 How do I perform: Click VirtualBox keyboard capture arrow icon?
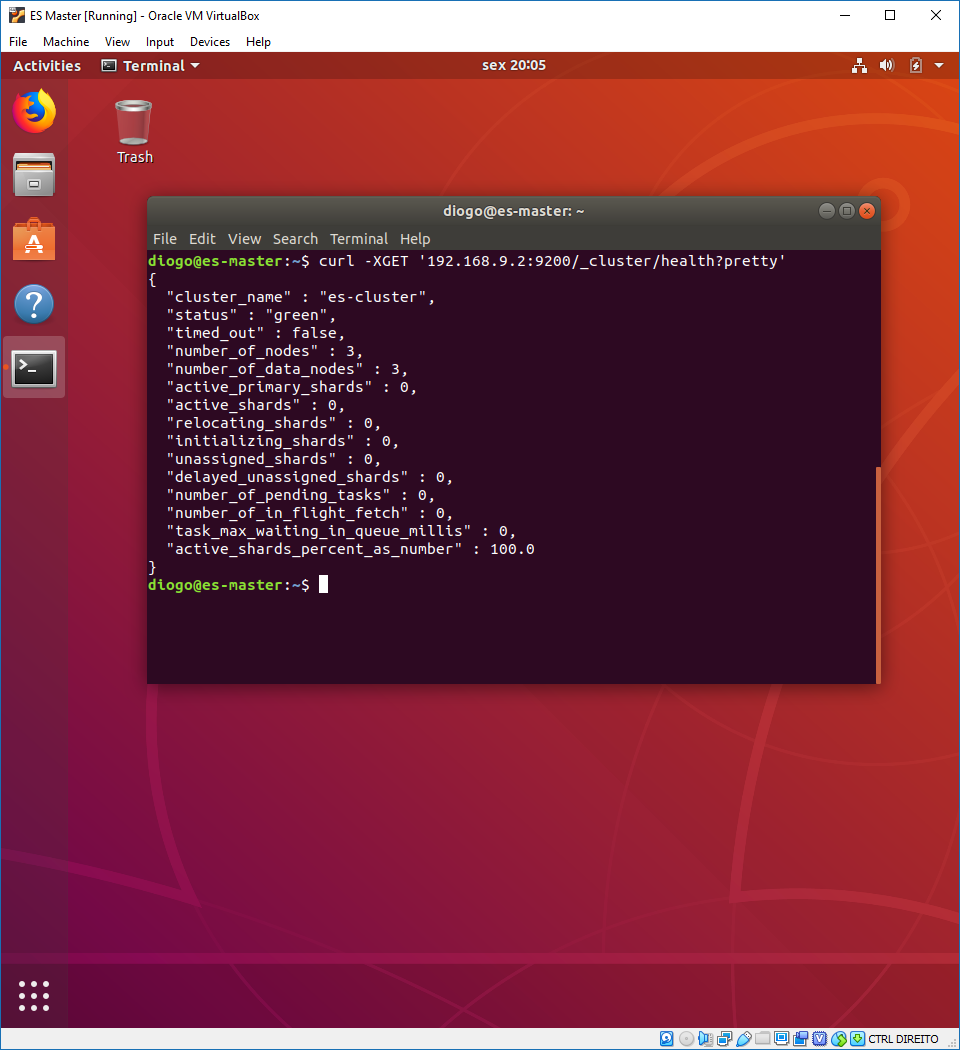(858, 1039)
